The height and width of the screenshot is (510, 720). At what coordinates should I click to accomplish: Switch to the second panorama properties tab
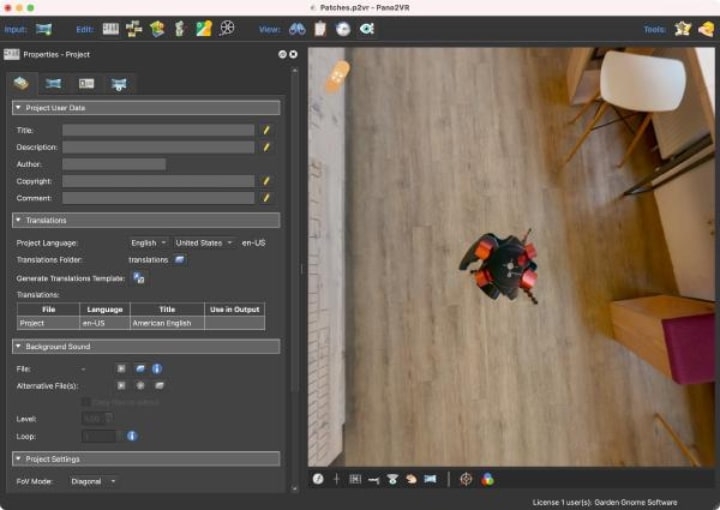[x=53, y=84]
